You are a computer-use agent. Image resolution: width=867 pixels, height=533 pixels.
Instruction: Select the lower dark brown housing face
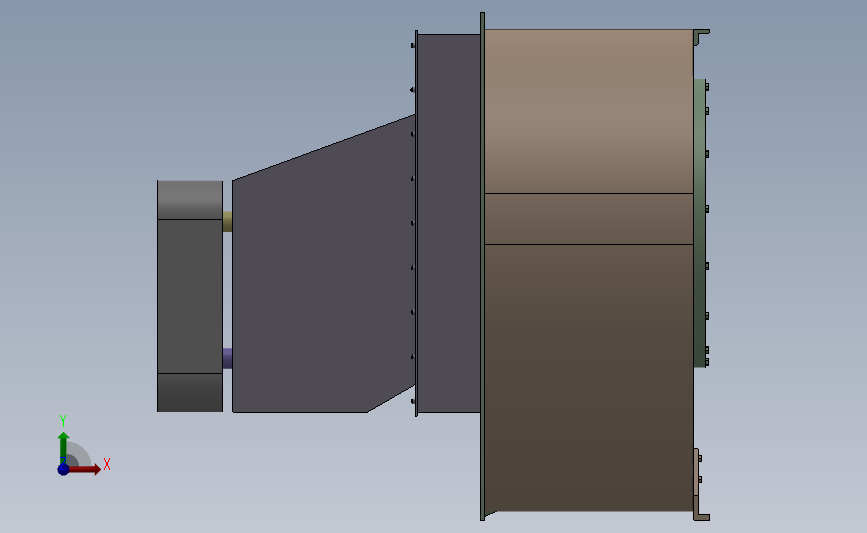coord(589,378)
